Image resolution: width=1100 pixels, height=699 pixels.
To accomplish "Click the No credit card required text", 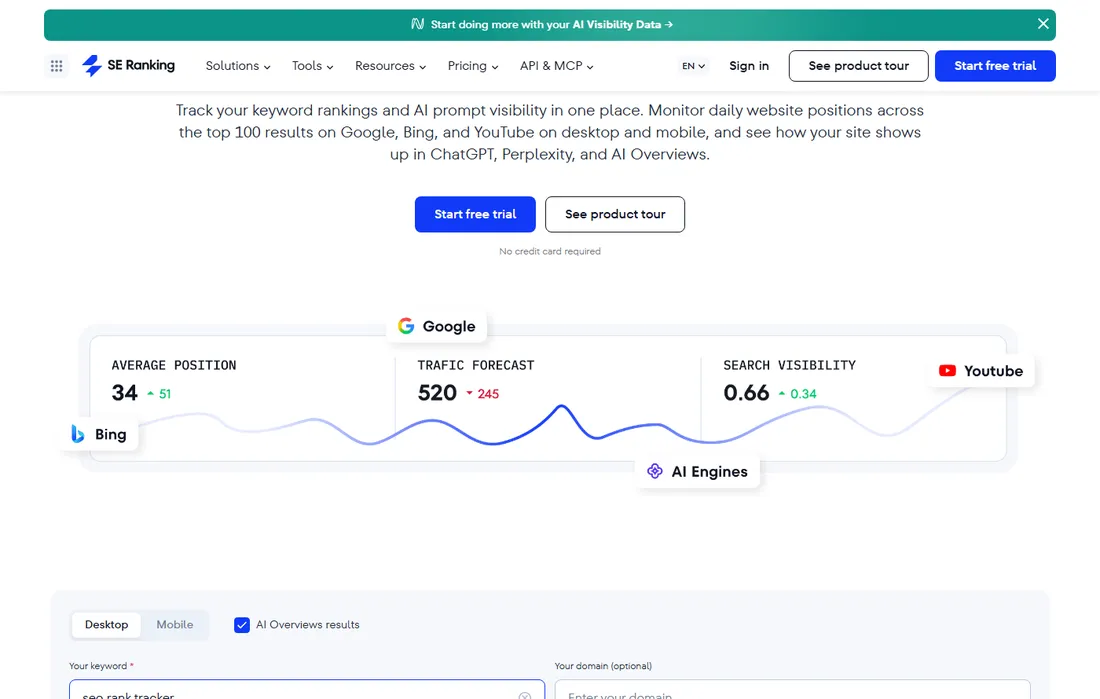I will click(549, 251).
